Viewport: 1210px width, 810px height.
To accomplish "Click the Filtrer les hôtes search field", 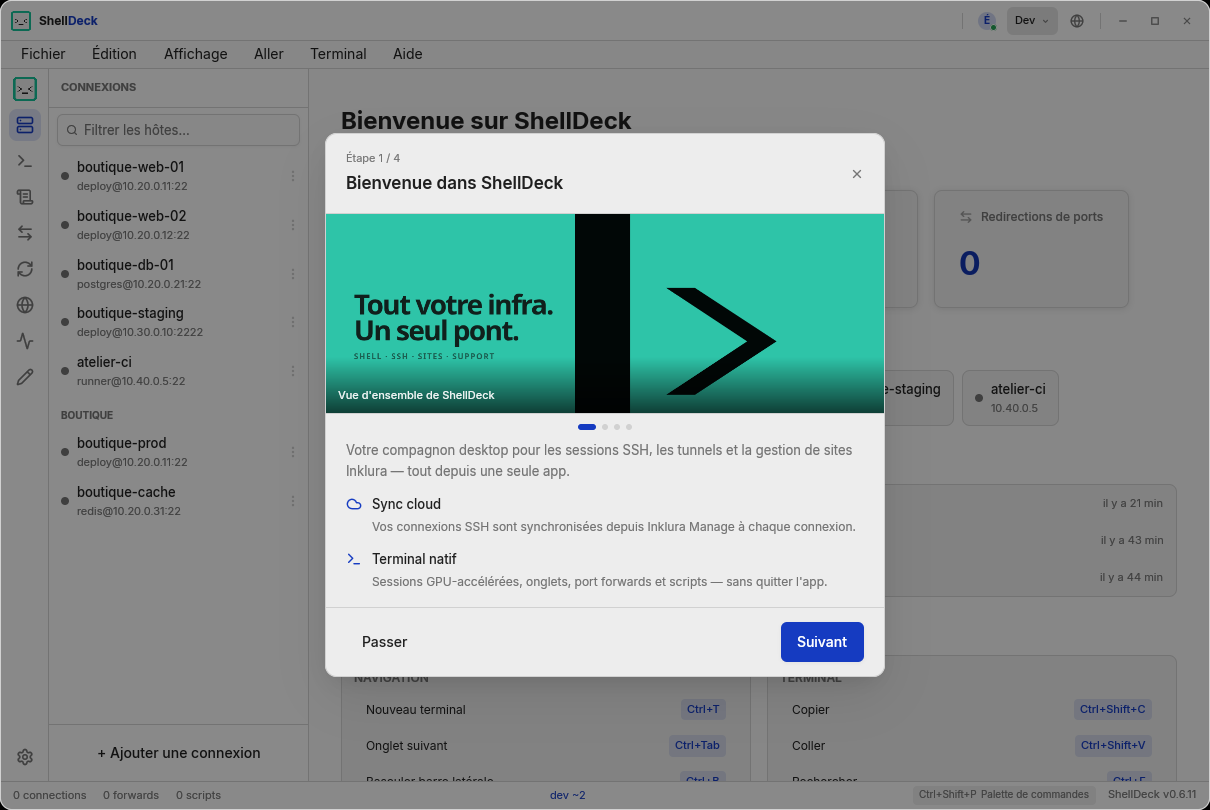I will pos(179,130).
